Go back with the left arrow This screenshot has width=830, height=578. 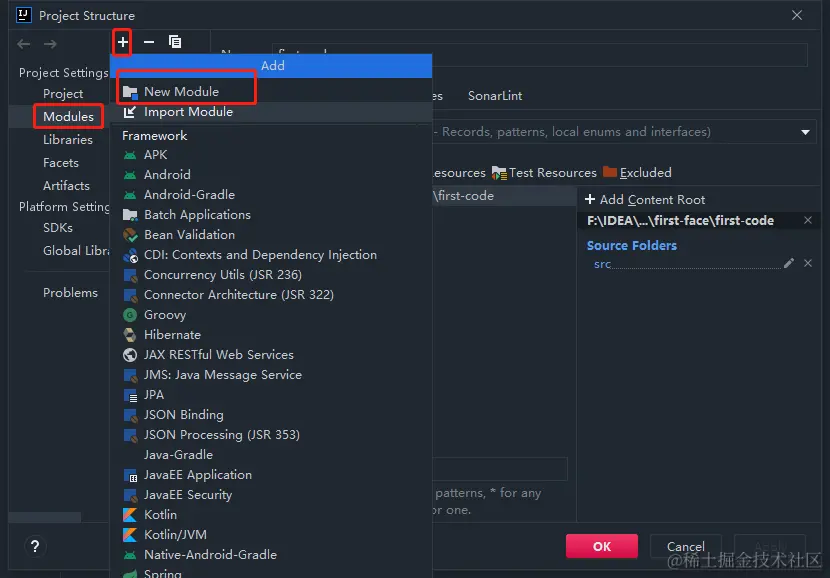[23, 44]
